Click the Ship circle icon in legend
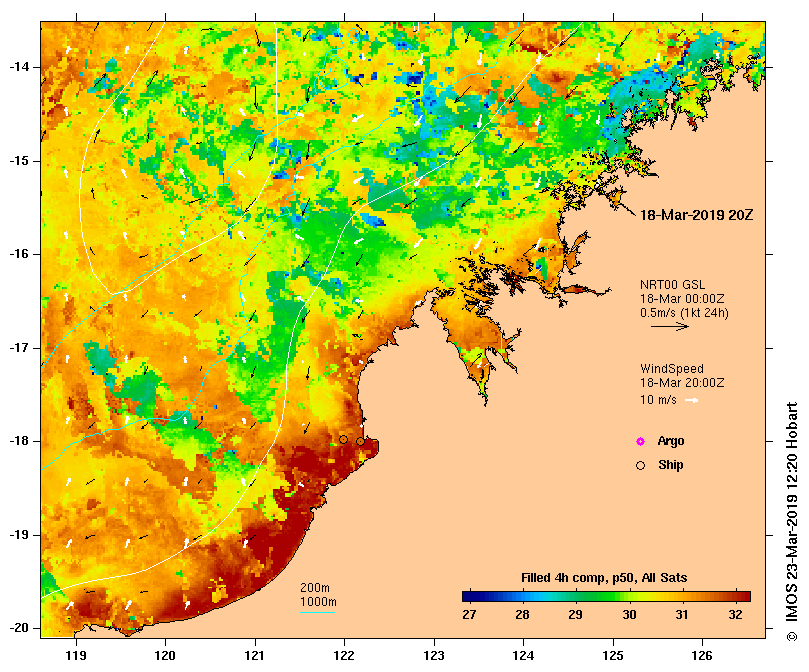809x672 pixels. pyautogui.click(x=640, y=466)
